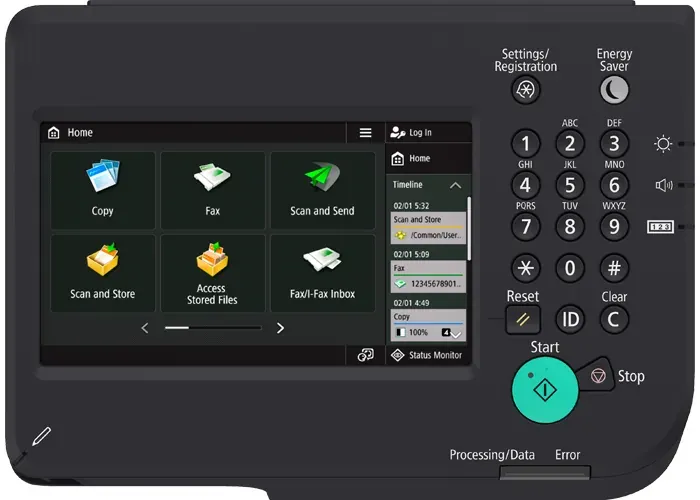Hit the Reset key
The image size is (700, 500).
[x=523, y=320]
